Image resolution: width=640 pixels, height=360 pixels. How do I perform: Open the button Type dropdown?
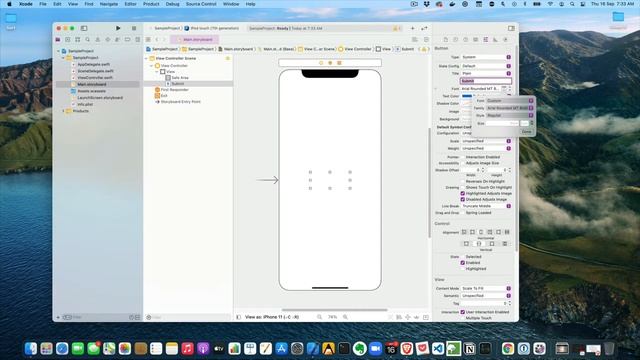click(486, 57)
